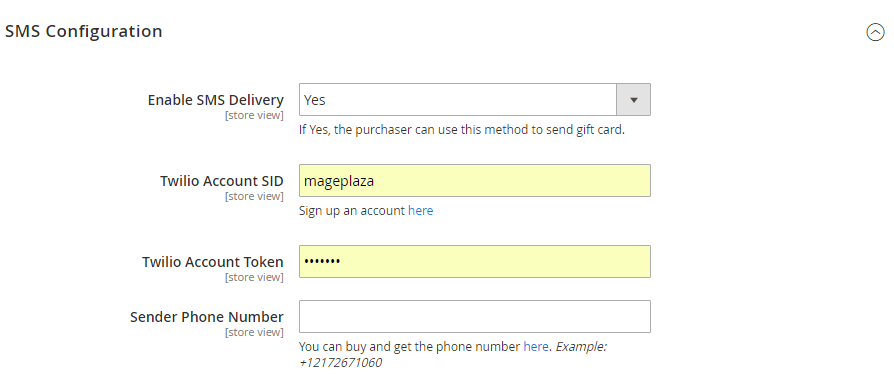894x375 pixels.
Task: Click the 'Sign up an account' hint text
Action: [352, 211]
